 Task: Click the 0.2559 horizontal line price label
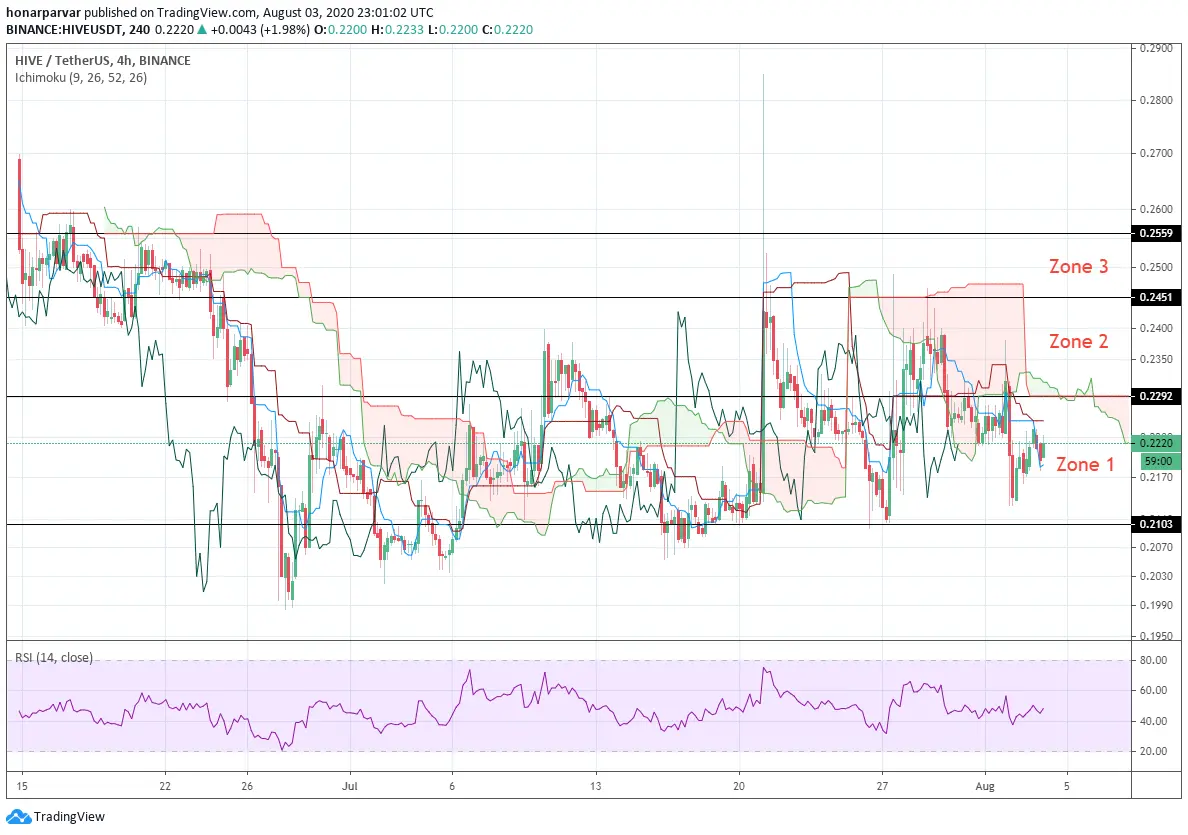coord(1156,233)
